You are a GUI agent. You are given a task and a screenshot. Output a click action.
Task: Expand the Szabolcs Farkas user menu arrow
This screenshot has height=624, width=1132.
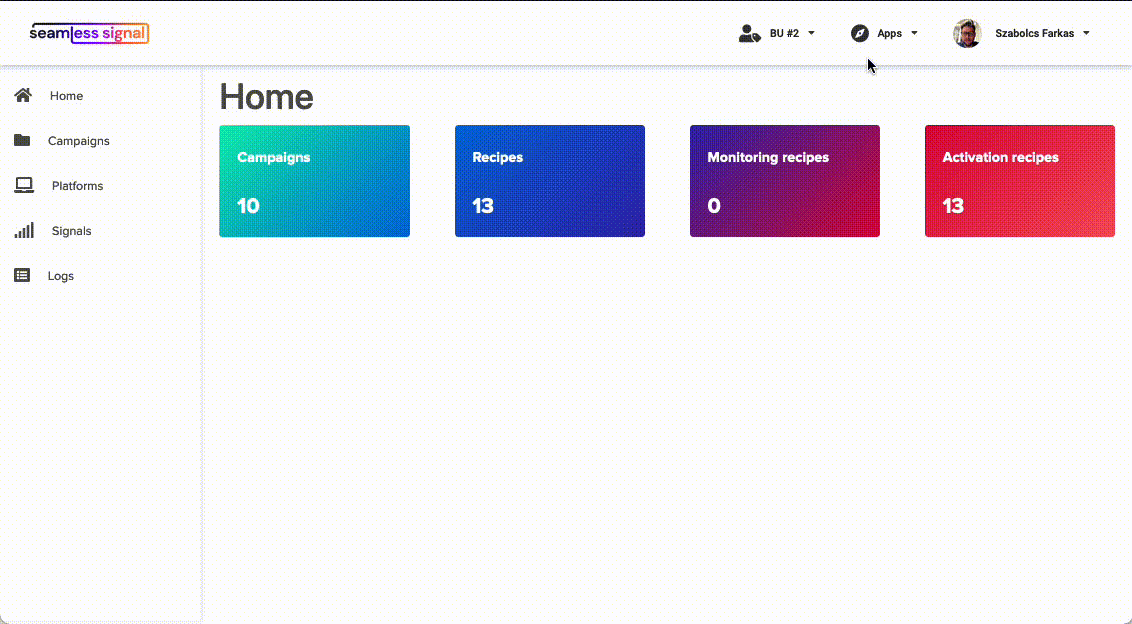1086,33
